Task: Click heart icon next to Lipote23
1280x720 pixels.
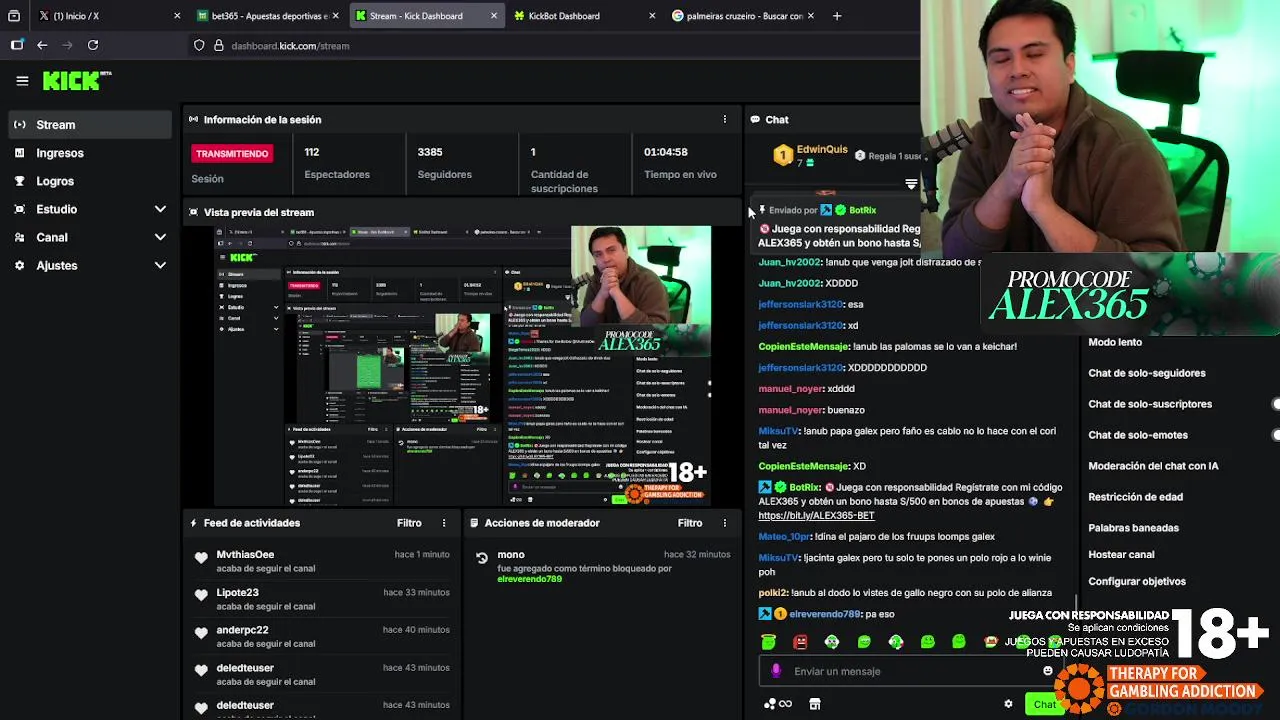Action: [x=201, y=596]
